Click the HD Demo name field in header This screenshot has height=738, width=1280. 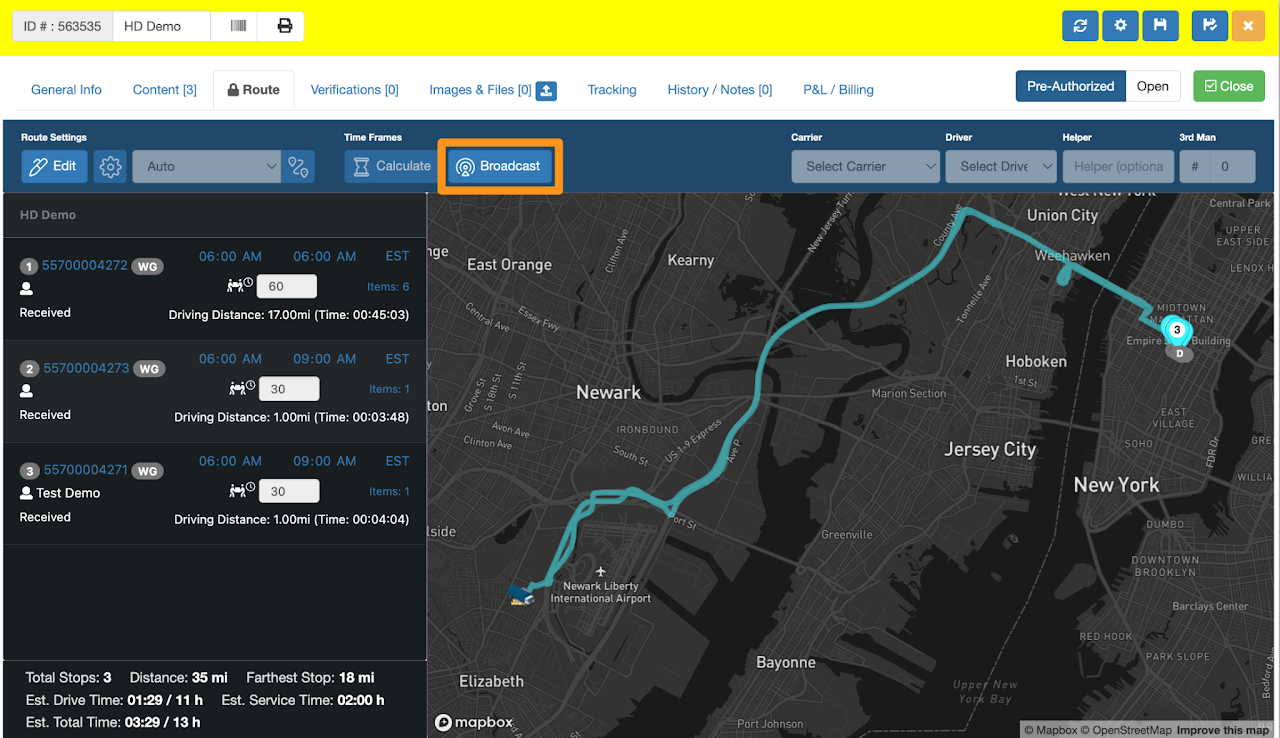162,26
